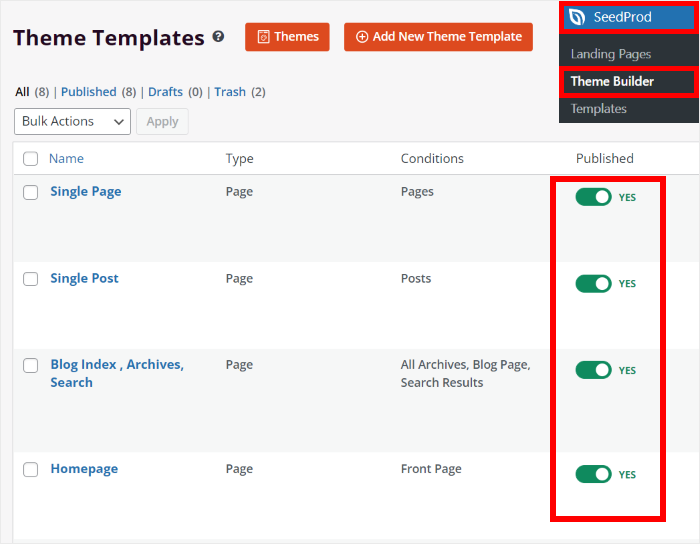Click 'Front Page' condition text
The width and height of the screenshot is (700, 544).
tap(431, 469)
